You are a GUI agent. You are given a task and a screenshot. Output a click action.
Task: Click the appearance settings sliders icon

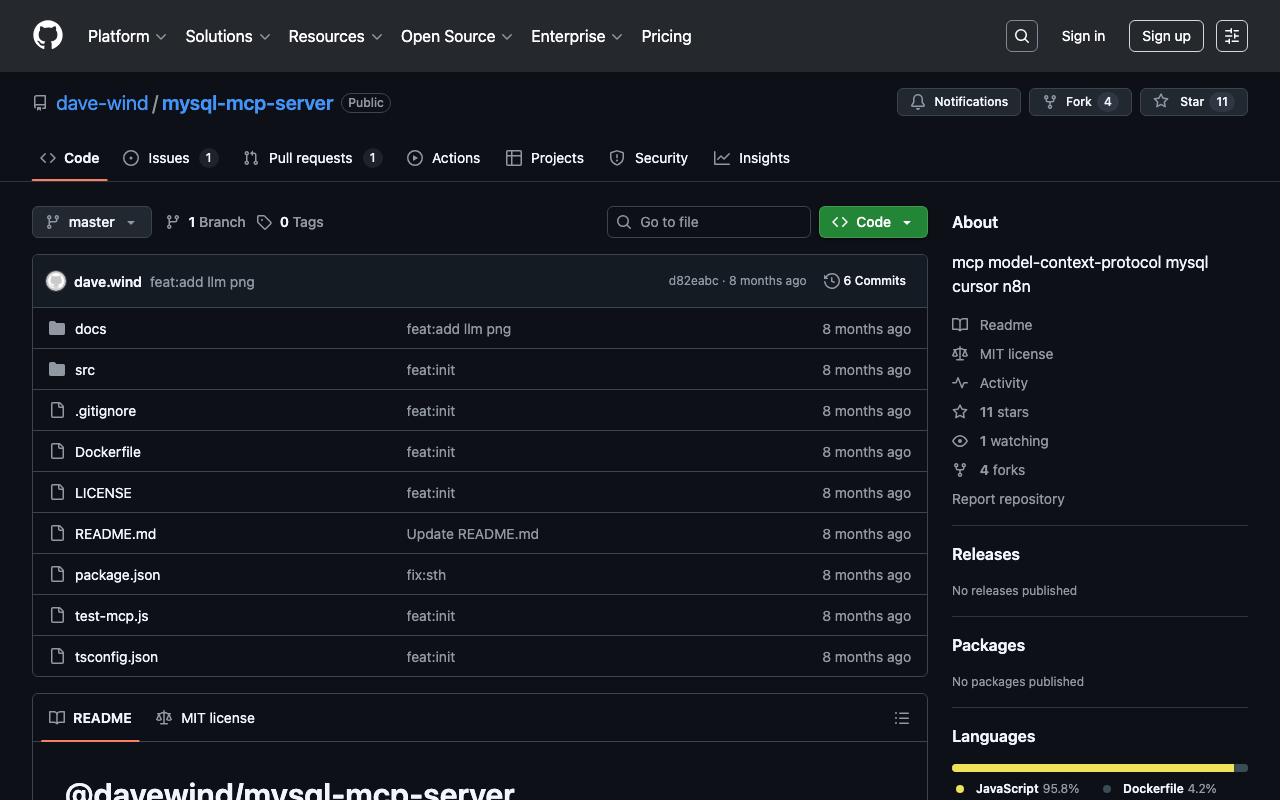coord(1232,36)
